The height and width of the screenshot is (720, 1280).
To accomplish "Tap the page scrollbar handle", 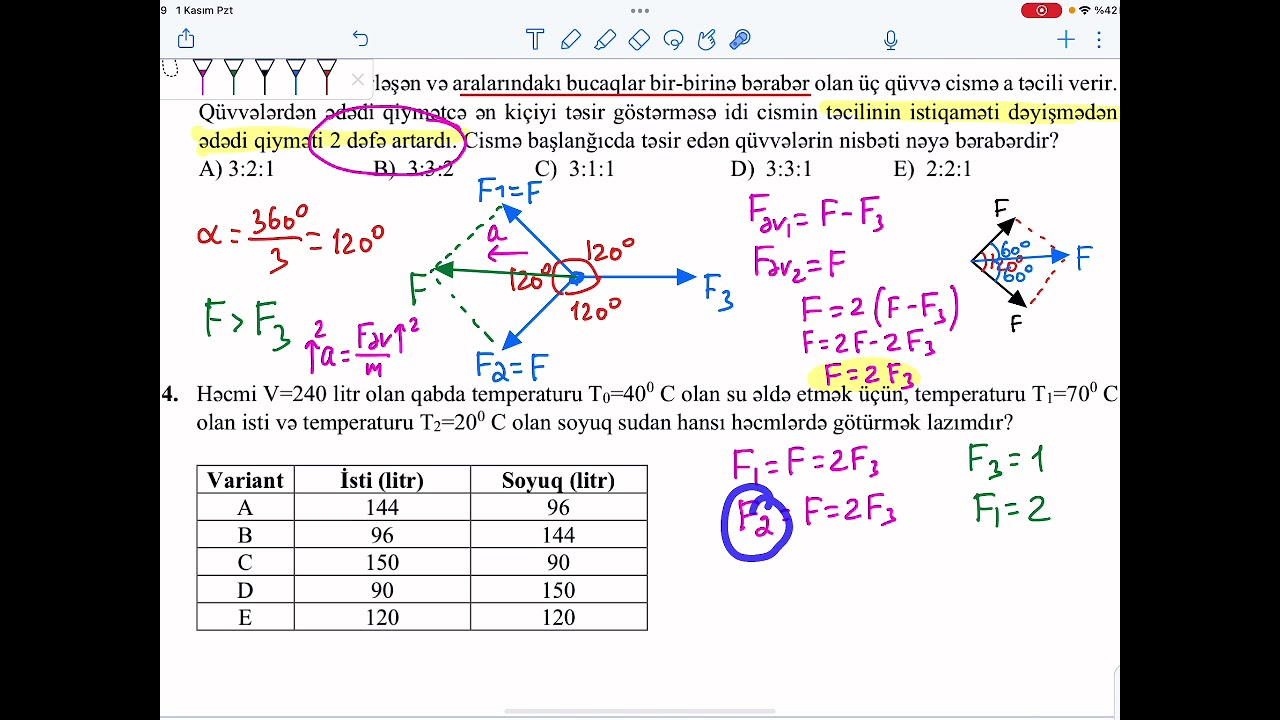I will coord(640,711).
